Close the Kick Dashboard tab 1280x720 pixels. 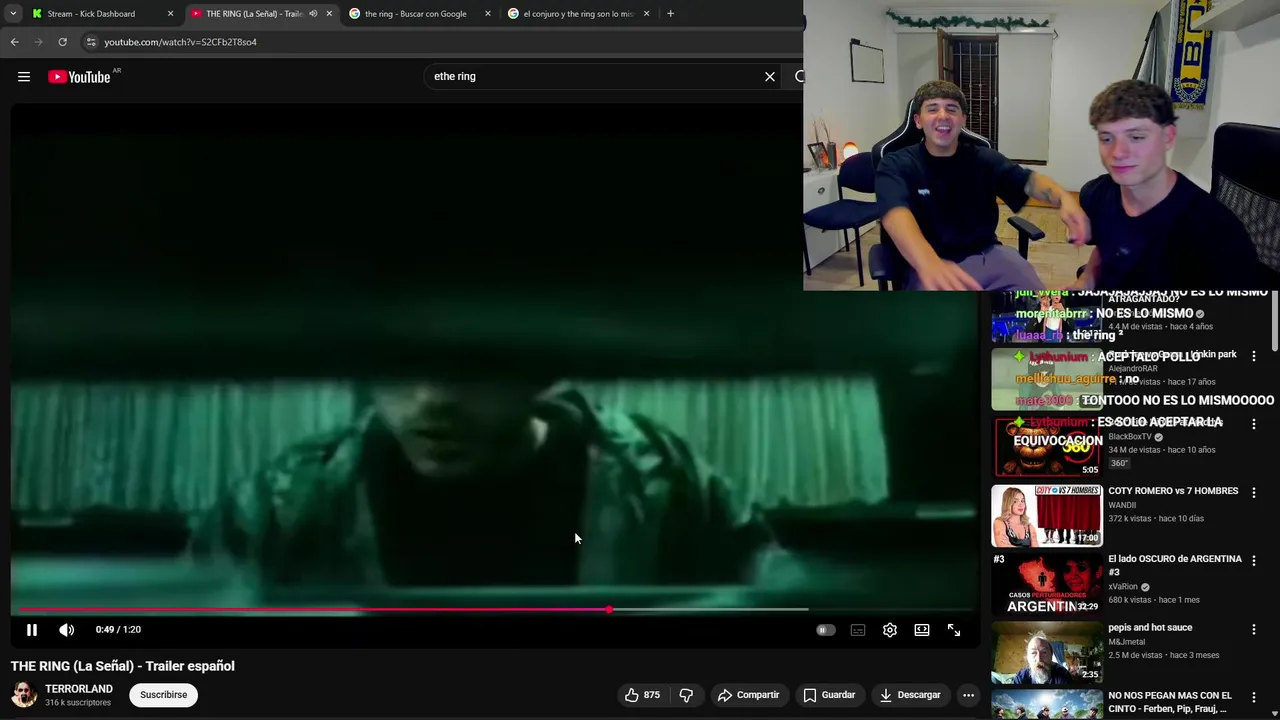[170, 14]
